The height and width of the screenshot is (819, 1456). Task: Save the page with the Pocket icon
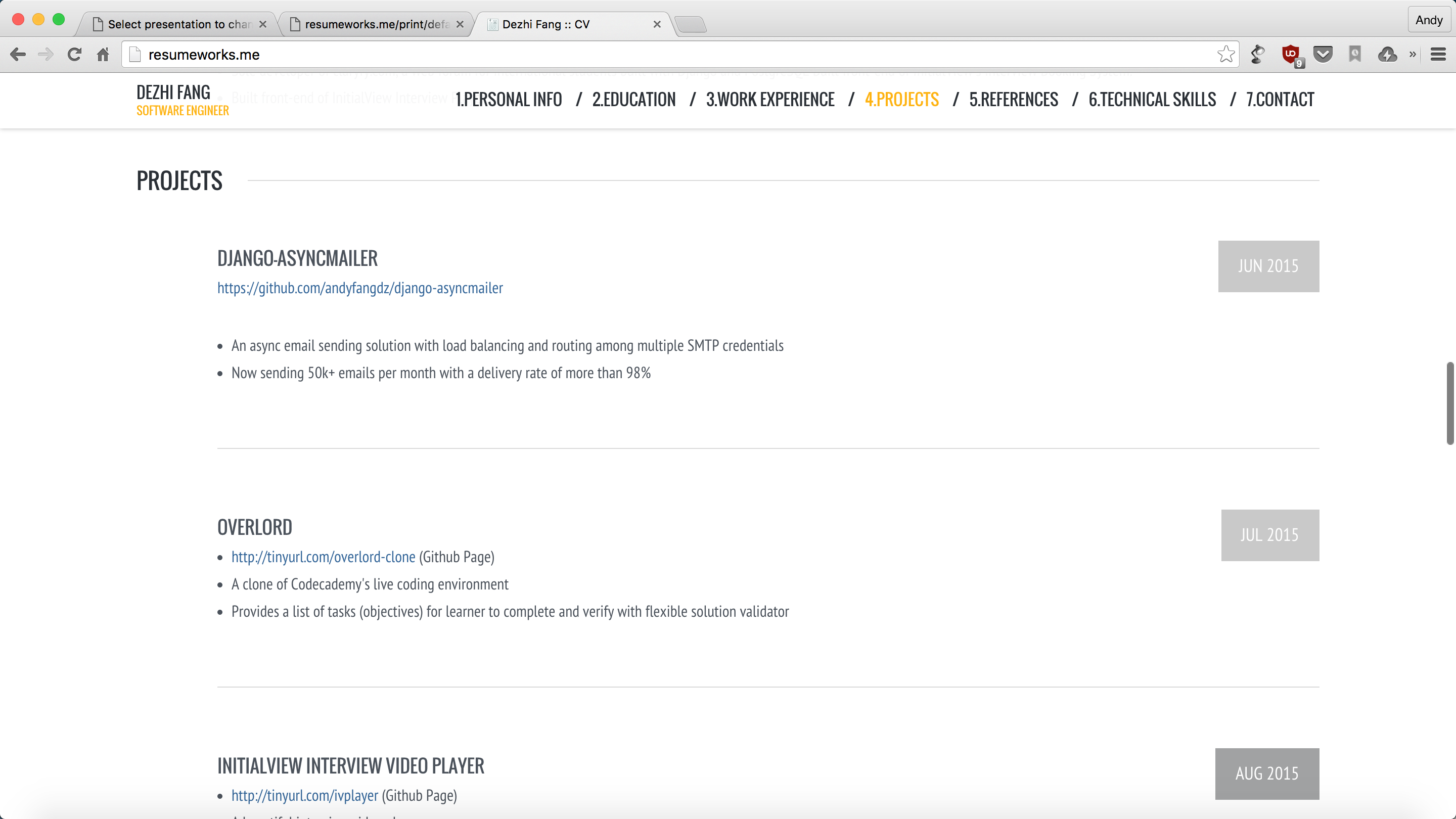click(1323, 54)
